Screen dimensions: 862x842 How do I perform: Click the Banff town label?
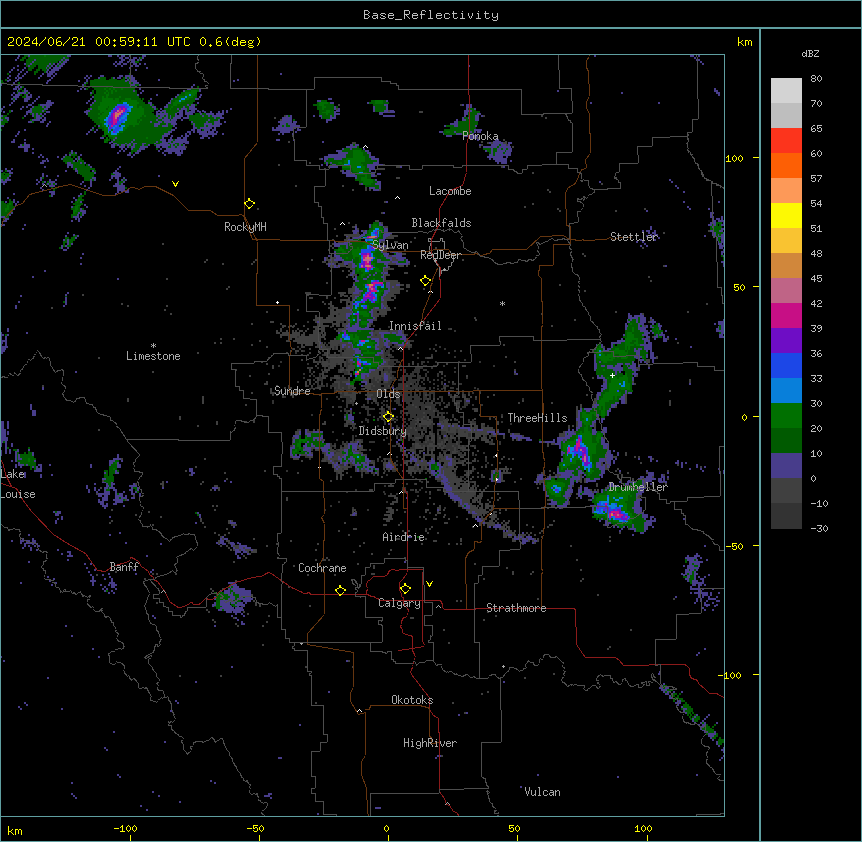point(124,567)
